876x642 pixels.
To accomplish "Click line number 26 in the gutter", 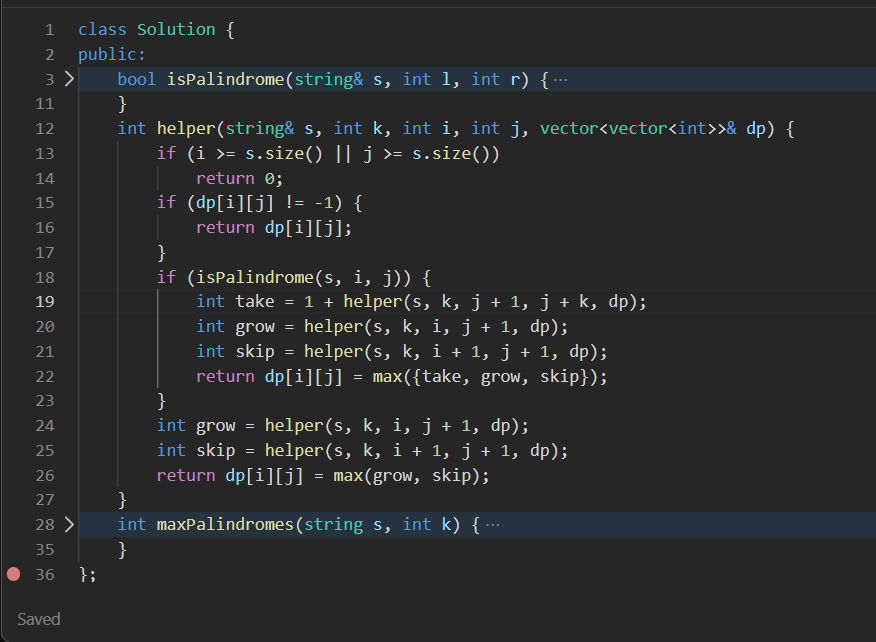I will point(45,475).
